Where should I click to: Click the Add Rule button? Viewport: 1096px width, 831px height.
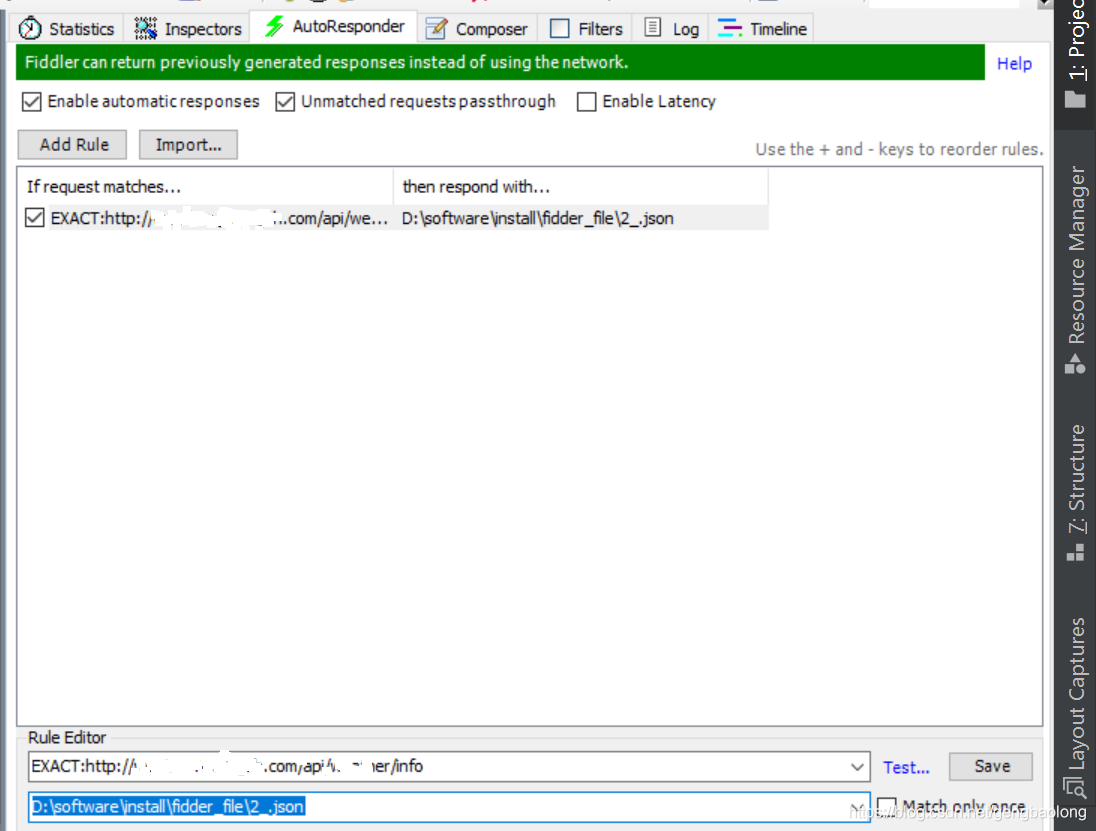(x=73, y=145)
